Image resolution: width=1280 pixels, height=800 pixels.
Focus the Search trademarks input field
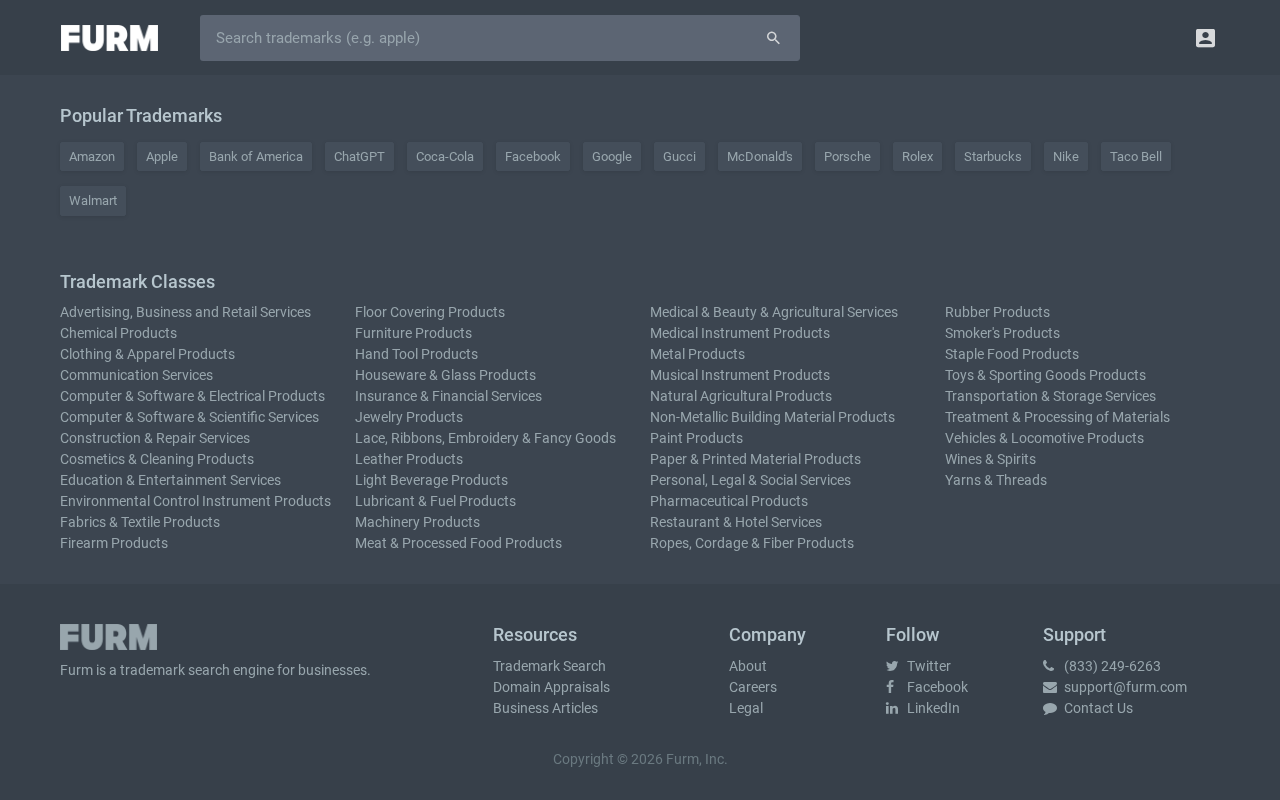[480, 38]
